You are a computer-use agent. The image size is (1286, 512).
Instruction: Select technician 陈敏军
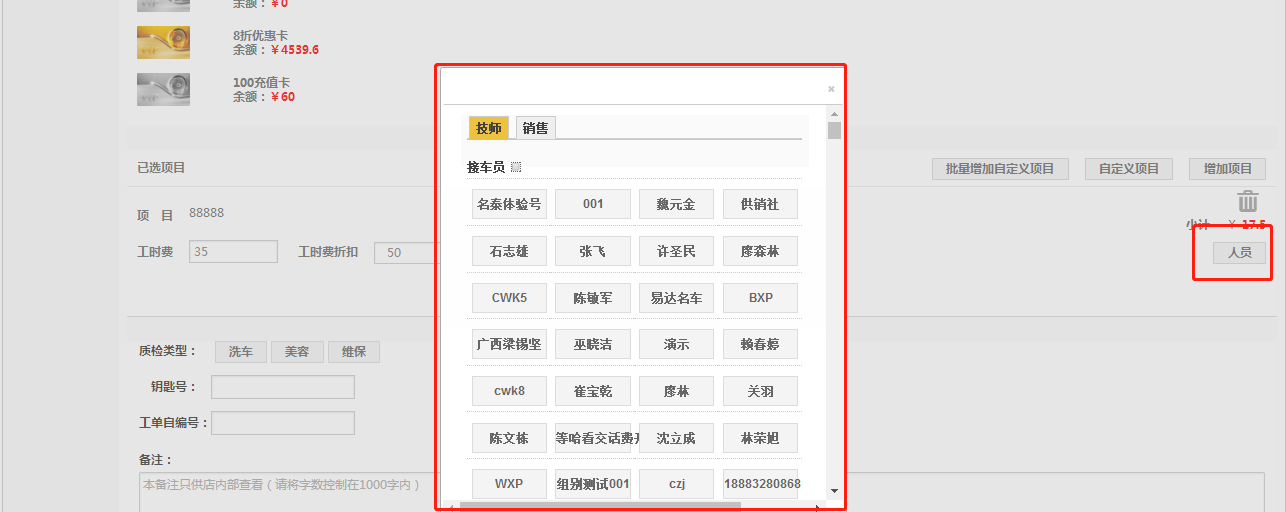point(592,298)
